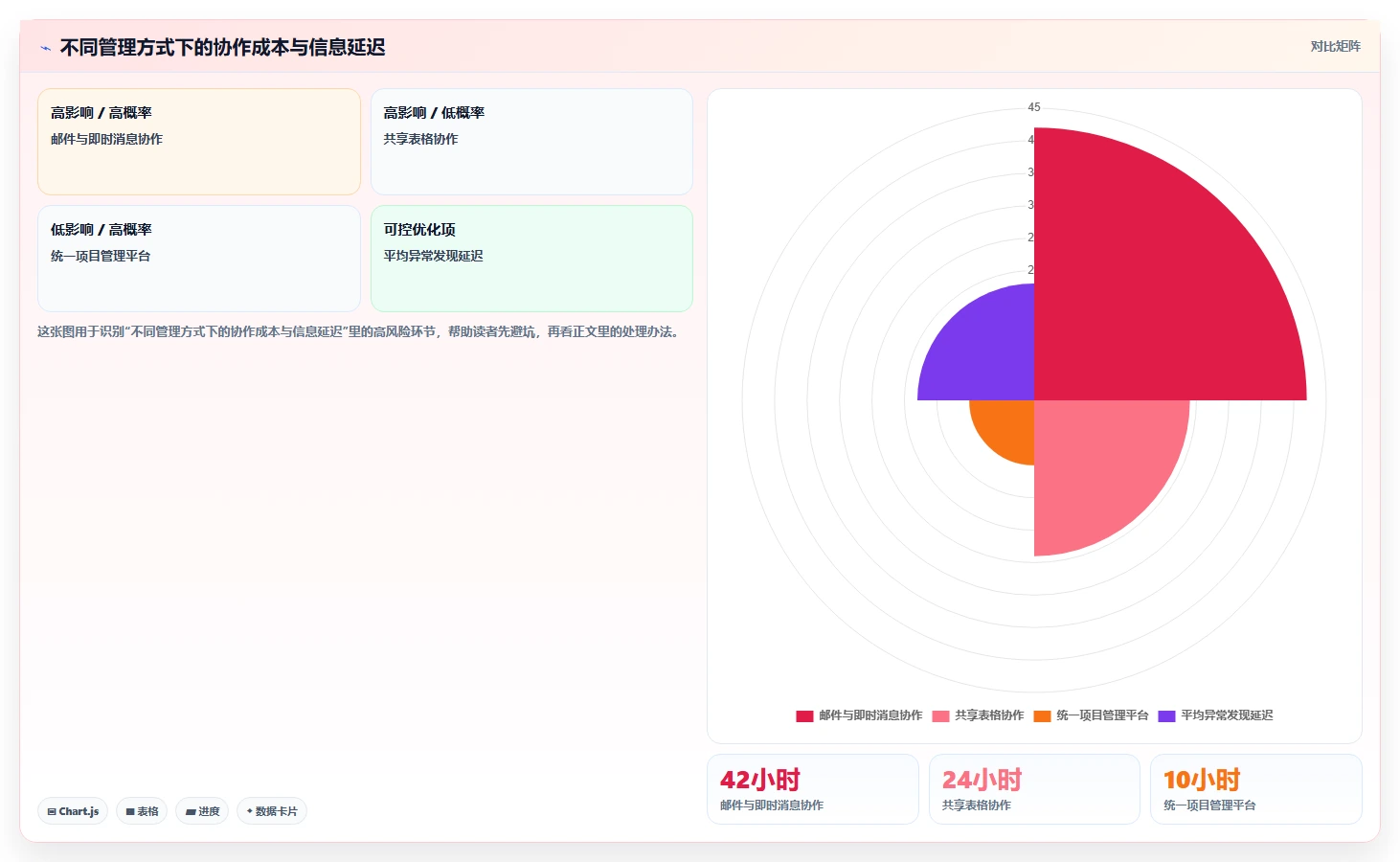This screenshot has width=1400, height=862.
Task: Click the lightning icon beside the title
Action: click(x=45, y=48)
